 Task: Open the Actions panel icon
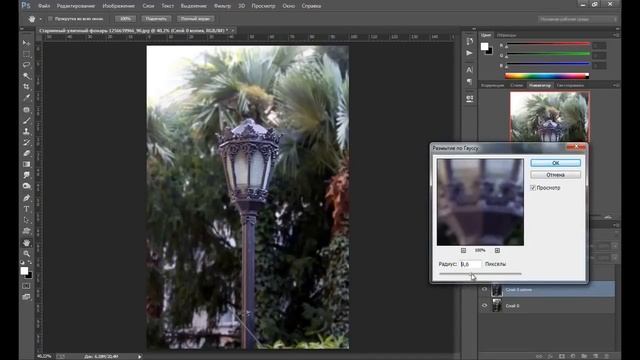(469, 53)
